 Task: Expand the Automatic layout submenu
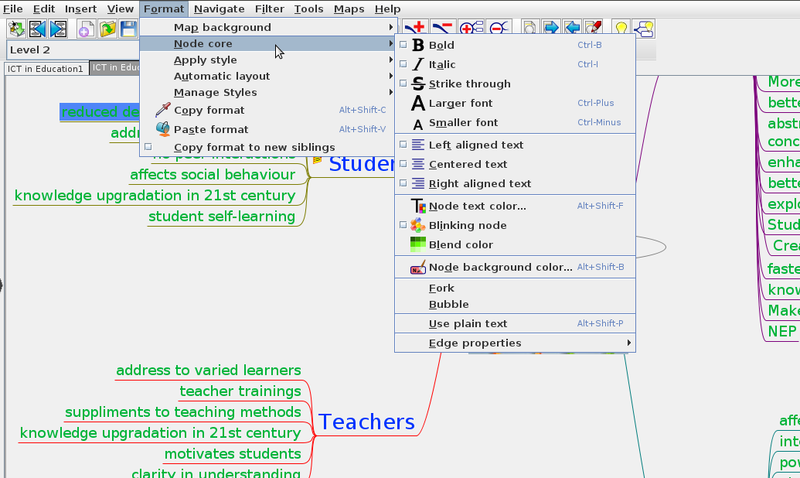coord(268,76)
